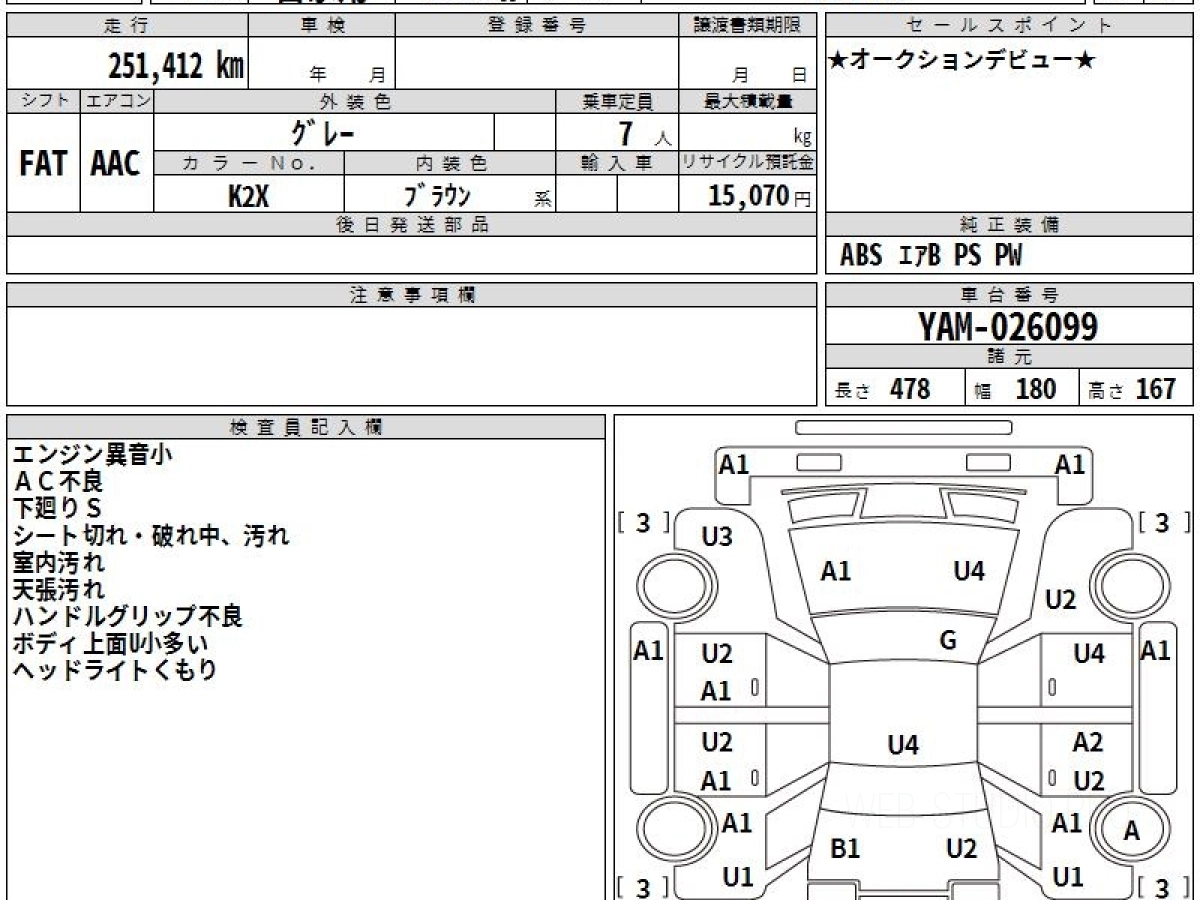Click the 内装色 header

(x=450, y=163)
